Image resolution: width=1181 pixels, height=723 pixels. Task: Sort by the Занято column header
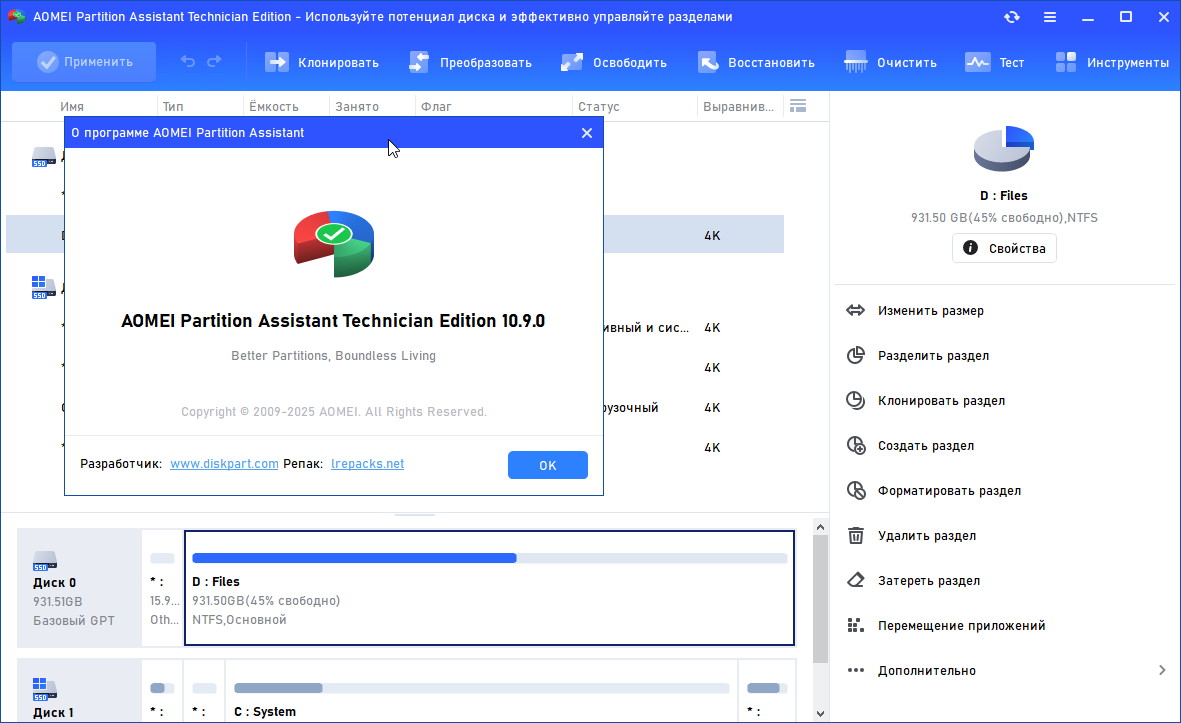(x=357, y=107)
